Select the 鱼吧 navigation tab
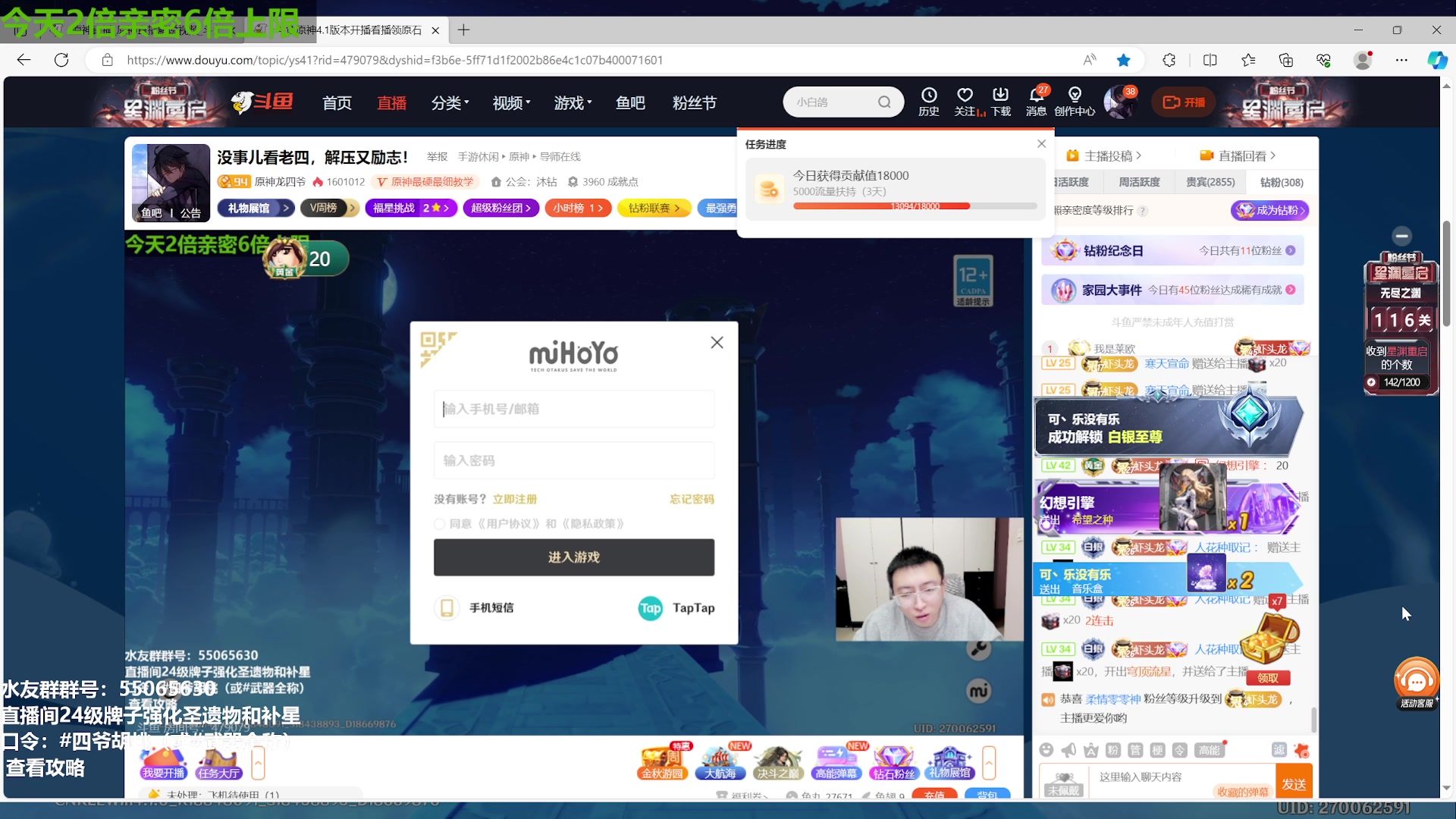The width and height of the screenshot is (1456, 819). click(x=630, y=102)
